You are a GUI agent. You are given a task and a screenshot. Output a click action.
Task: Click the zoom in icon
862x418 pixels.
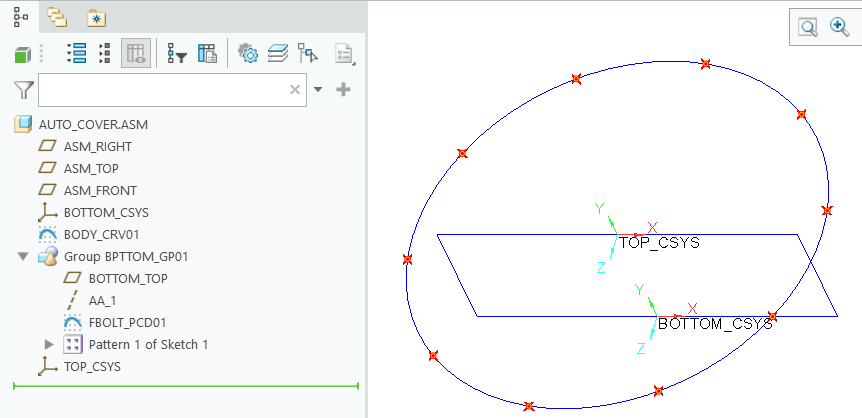[839, 26]
